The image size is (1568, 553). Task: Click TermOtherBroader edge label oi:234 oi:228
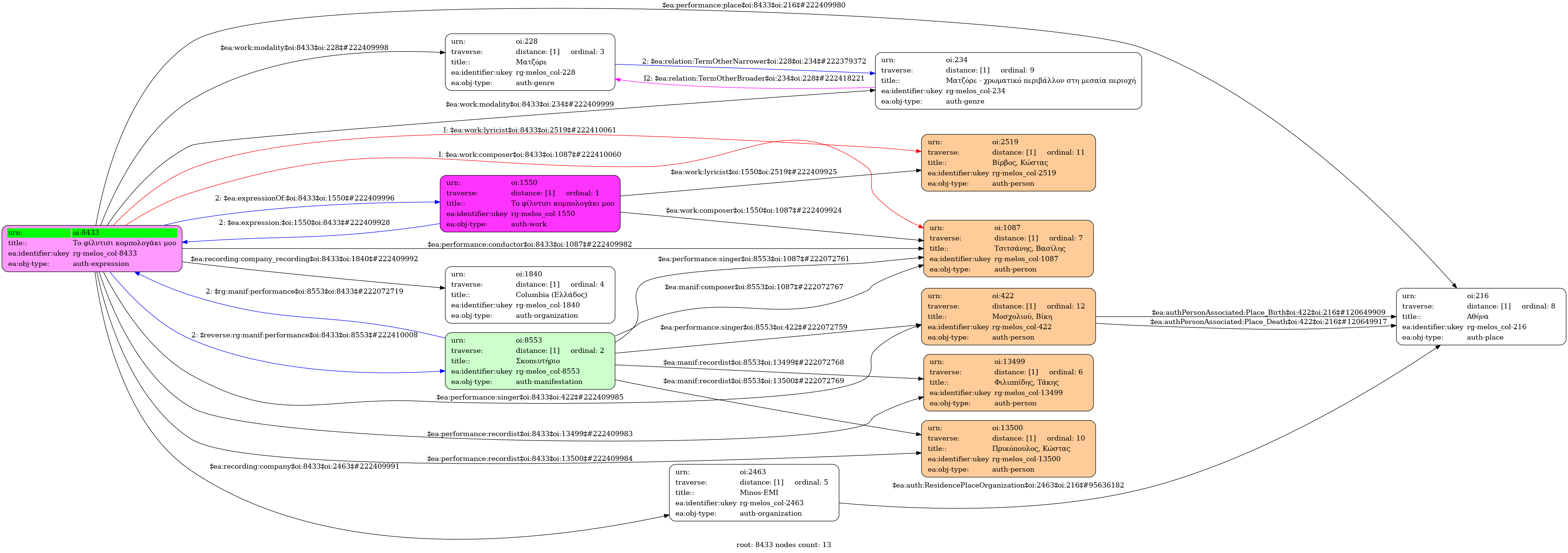753,78
